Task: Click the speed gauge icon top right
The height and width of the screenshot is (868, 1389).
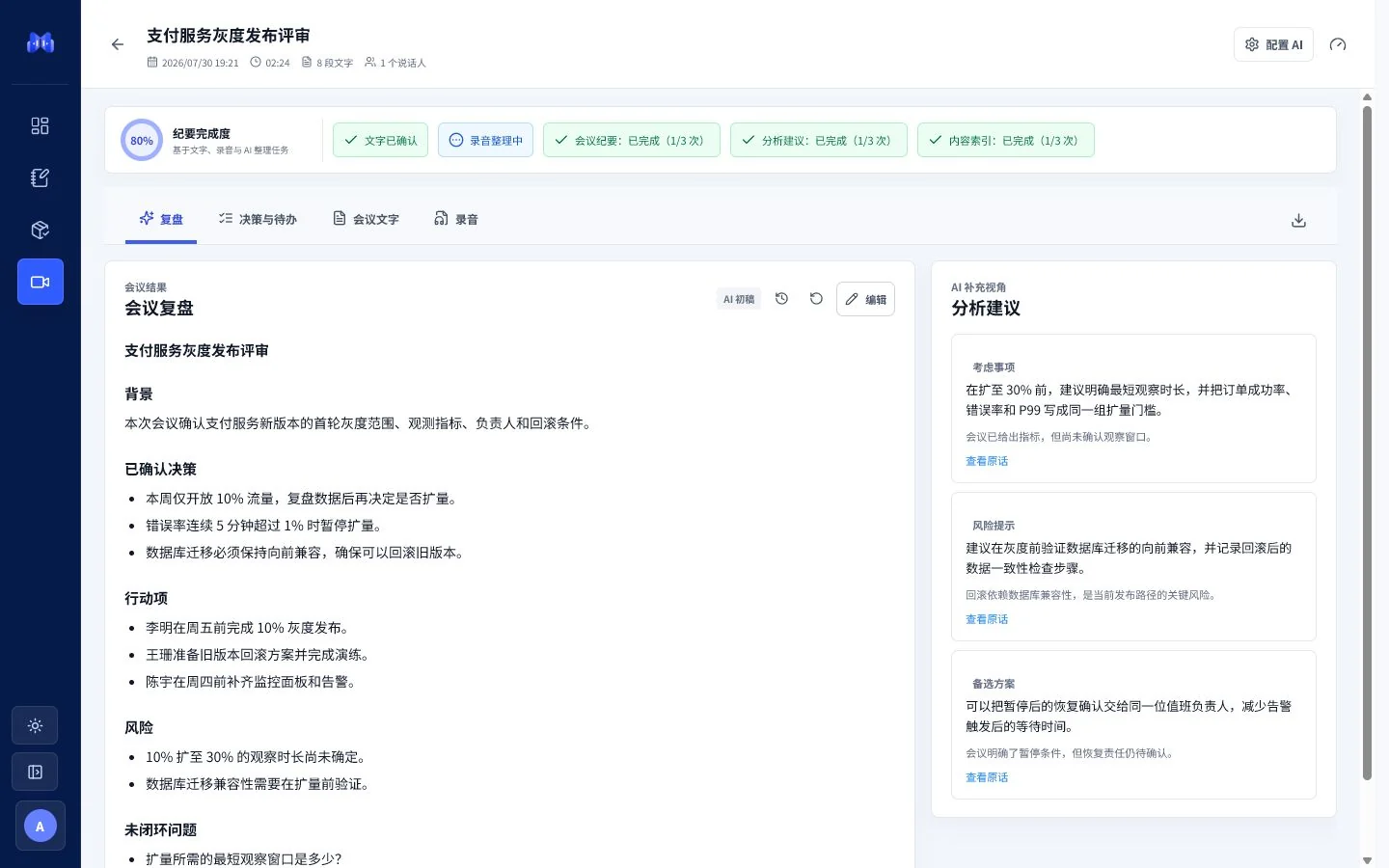Action: tap(1338, 44)
